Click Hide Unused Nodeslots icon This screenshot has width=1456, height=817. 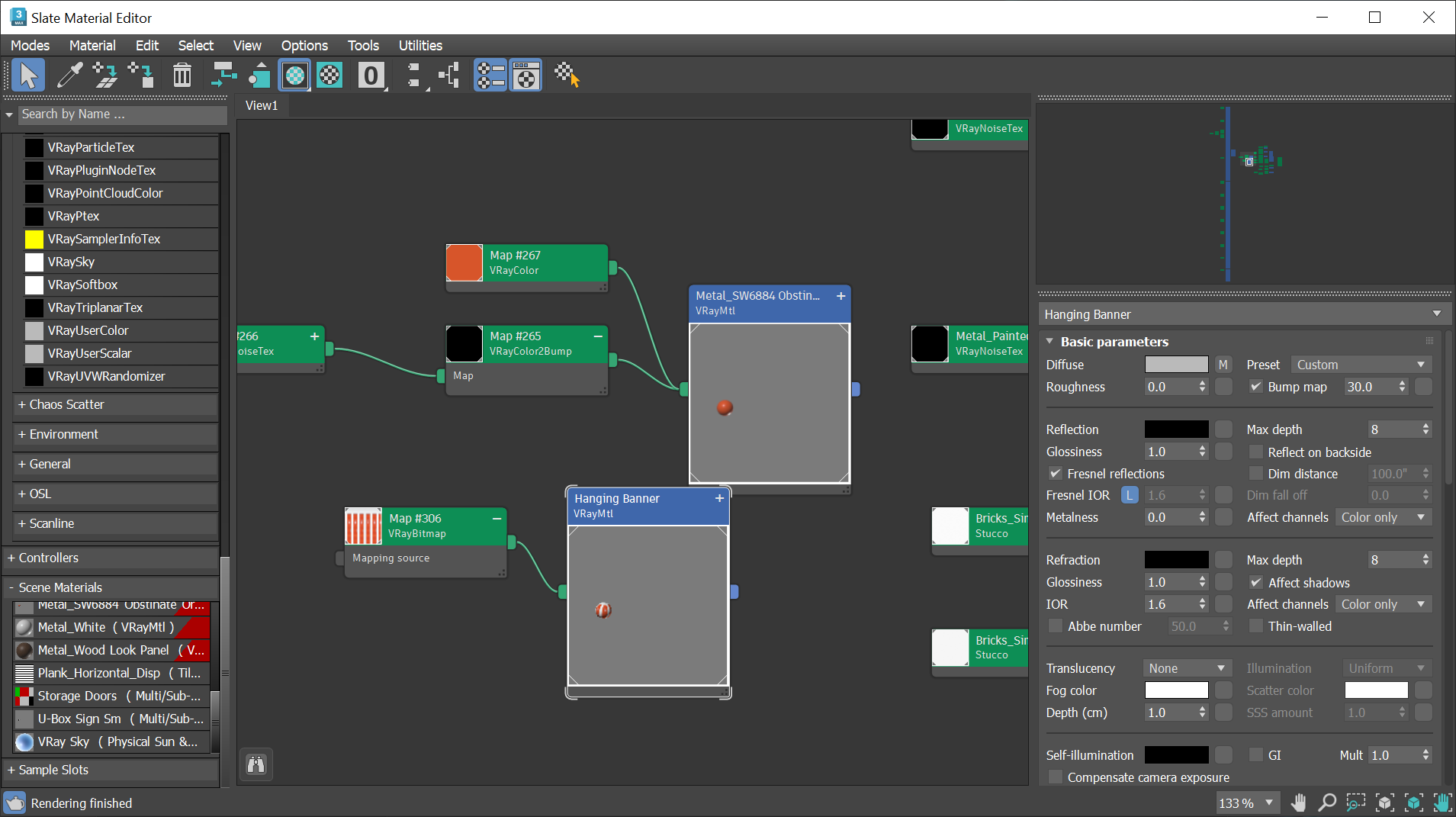point(259,76)
